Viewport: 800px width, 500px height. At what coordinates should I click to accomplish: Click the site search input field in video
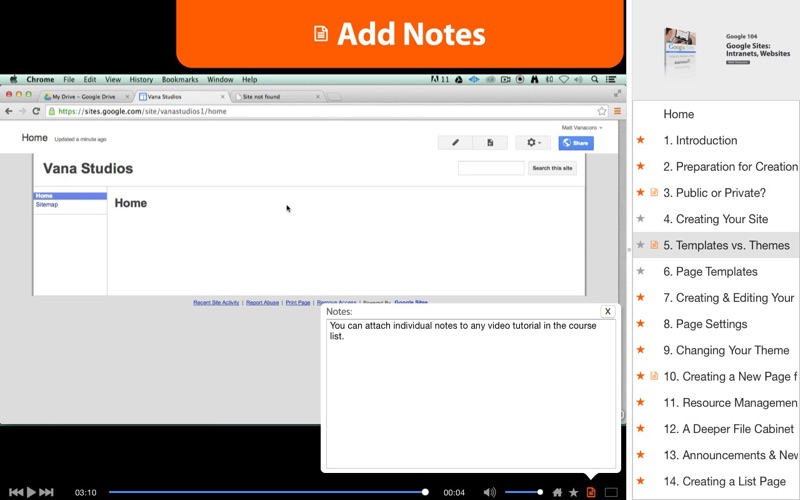click(x=491, y=168)
